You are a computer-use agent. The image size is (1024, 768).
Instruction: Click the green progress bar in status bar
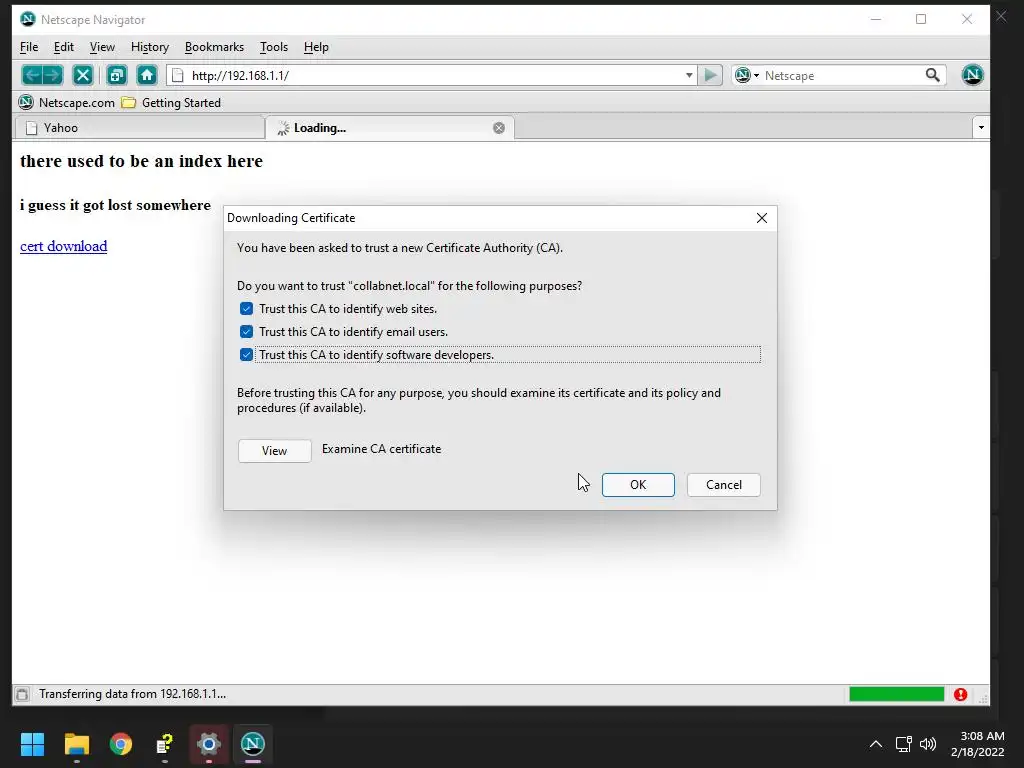[x=896, y=694]
